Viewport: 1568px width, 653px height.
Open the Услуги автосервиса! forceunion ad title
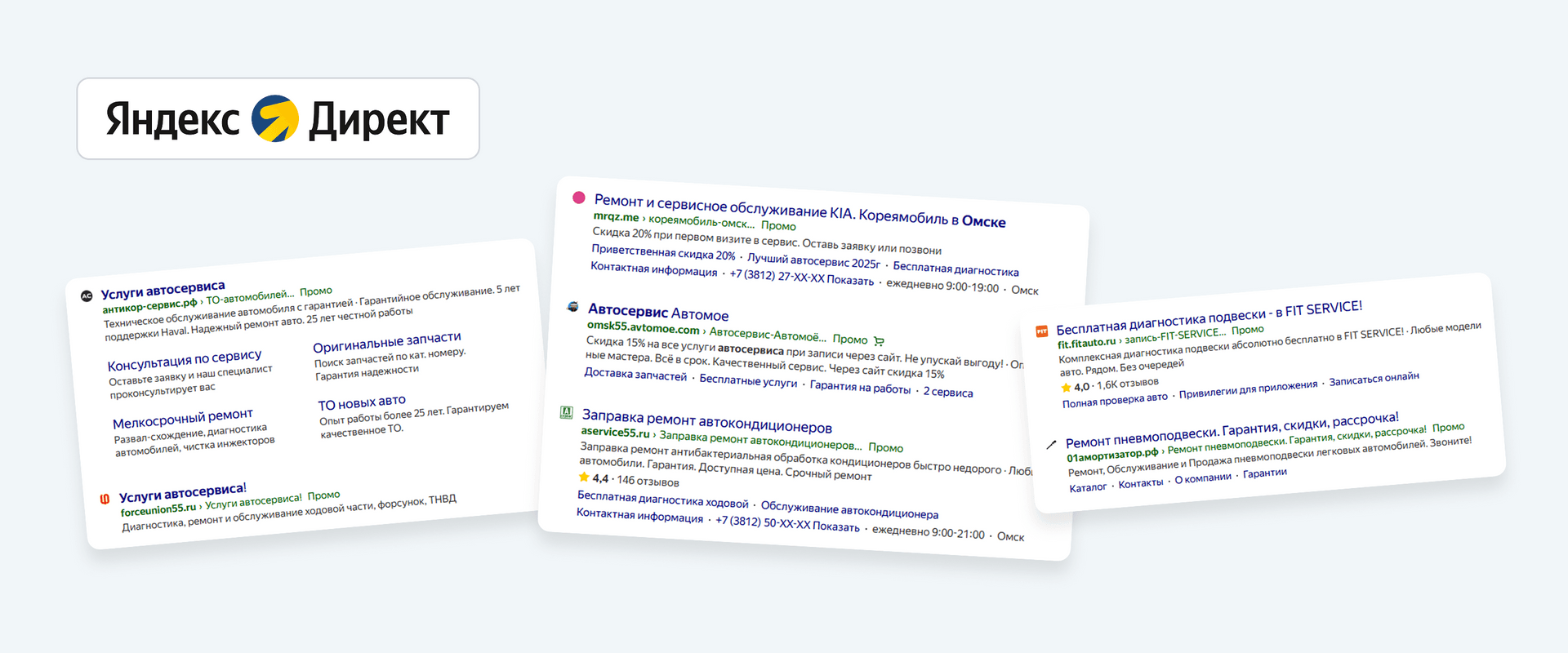pyautogui.click(x=182, y=492)
